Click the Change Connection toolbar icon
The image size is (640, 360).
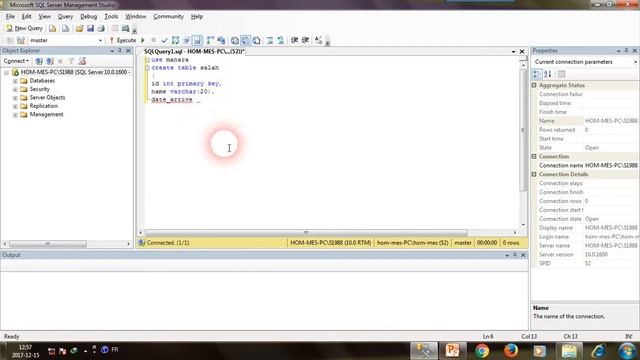click(21, 40)
